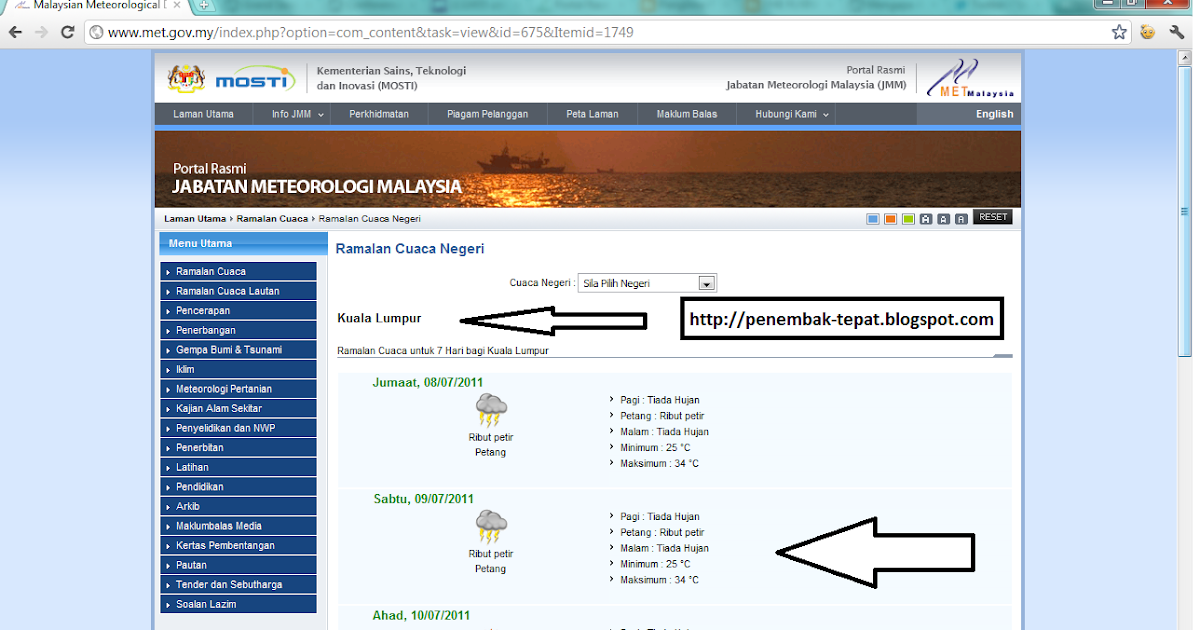Viewport: 1200px width, 630px height.
Task: Open Pendidikan in the side menu
Action: point(238,486)
